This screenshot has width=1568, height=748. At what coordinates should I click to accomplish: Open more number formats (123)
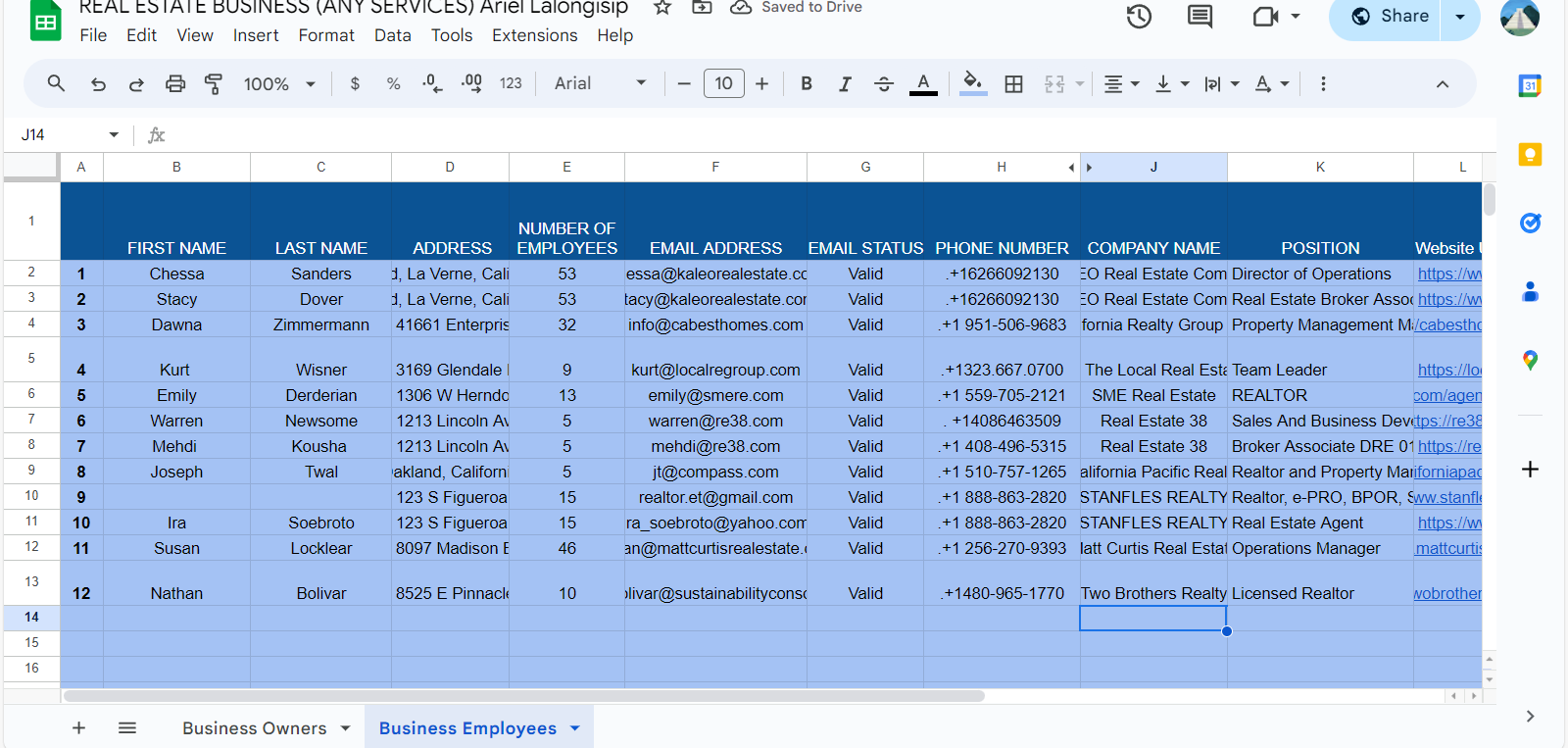tap(511, 84)
